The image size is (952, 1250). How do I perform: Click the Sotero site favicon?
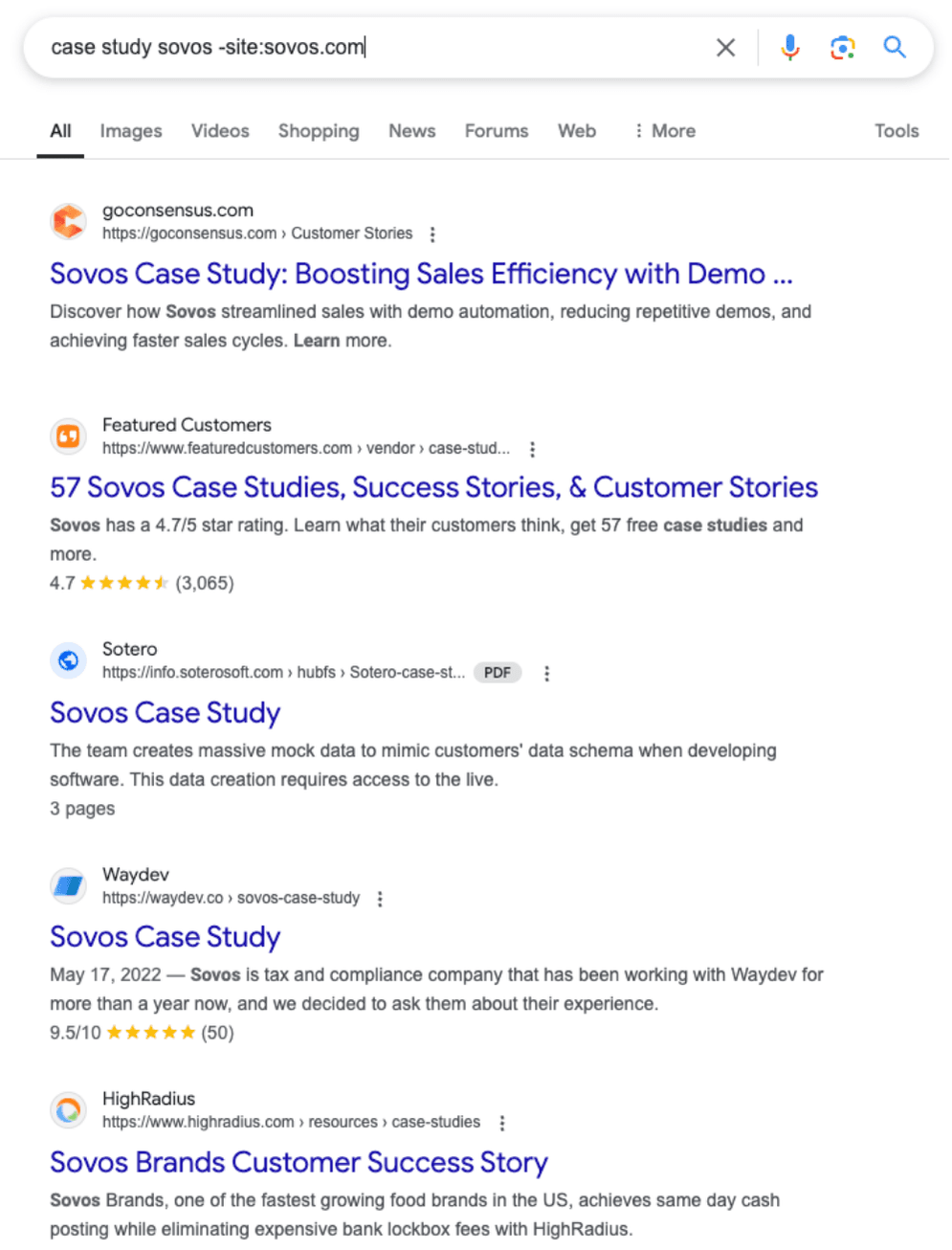click(67, 659)
